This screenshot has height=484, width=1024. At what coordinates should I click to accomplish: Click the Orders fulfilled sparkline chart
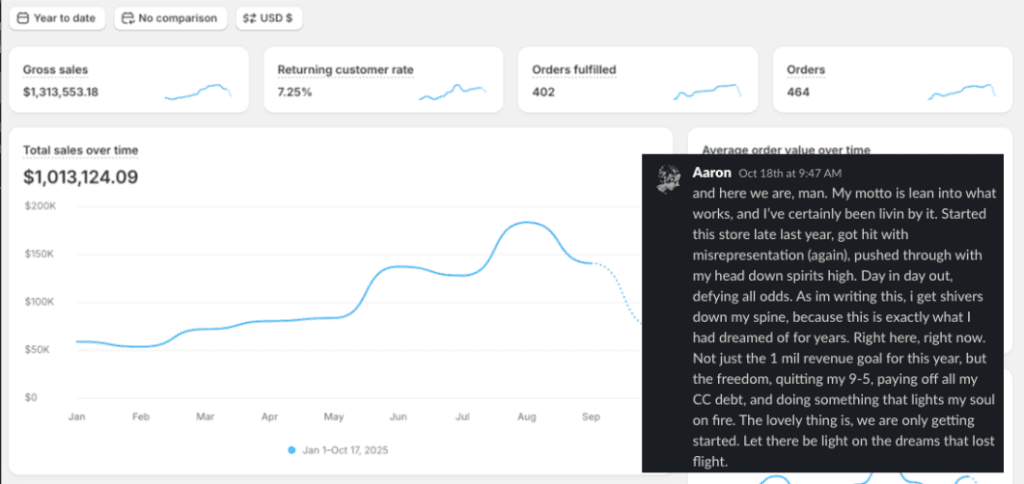click(x=709, y=92)
